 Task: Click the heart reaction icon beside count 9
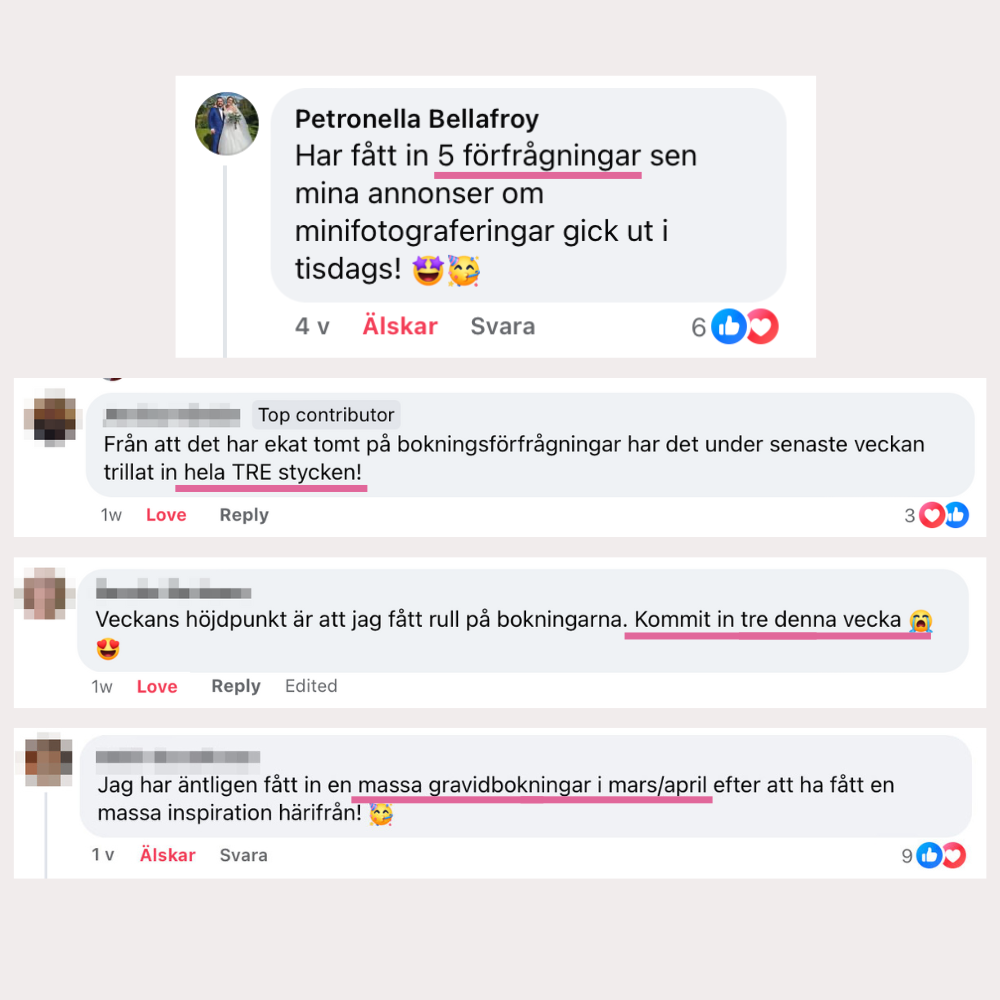pos(954,855)
